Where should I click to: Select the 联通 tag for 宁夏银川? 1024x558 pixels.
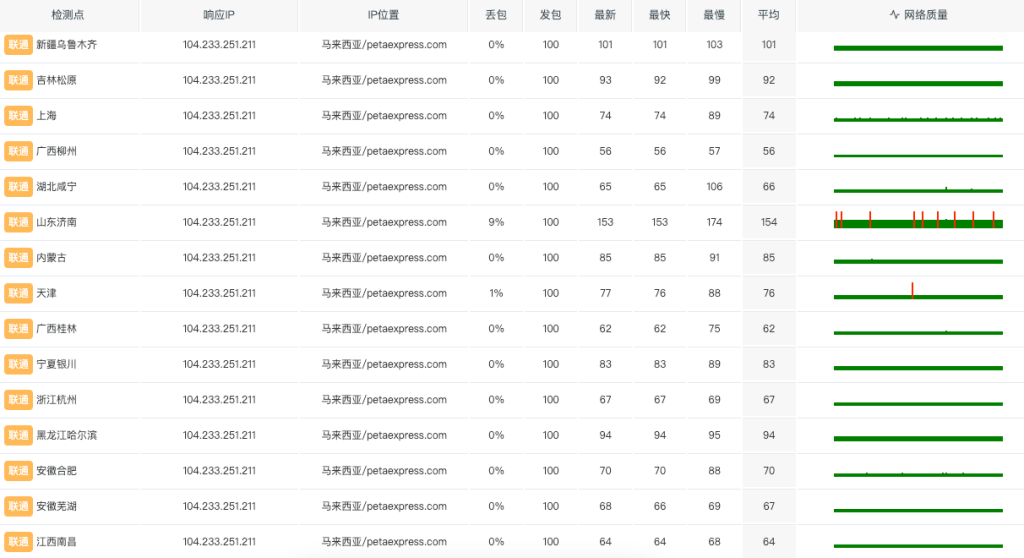[x=18, y=364]
